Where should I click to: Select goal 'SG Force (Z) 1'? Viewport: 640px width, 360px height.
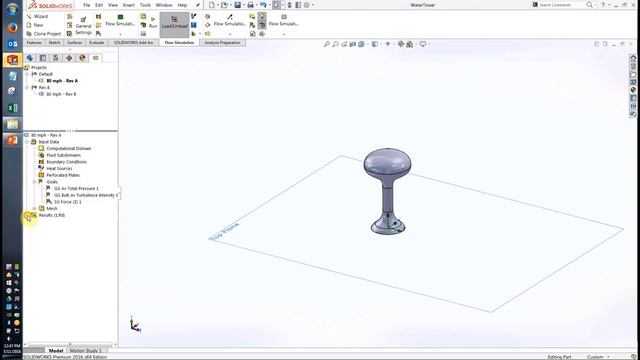pyautogui.click(x=67, y=202)
